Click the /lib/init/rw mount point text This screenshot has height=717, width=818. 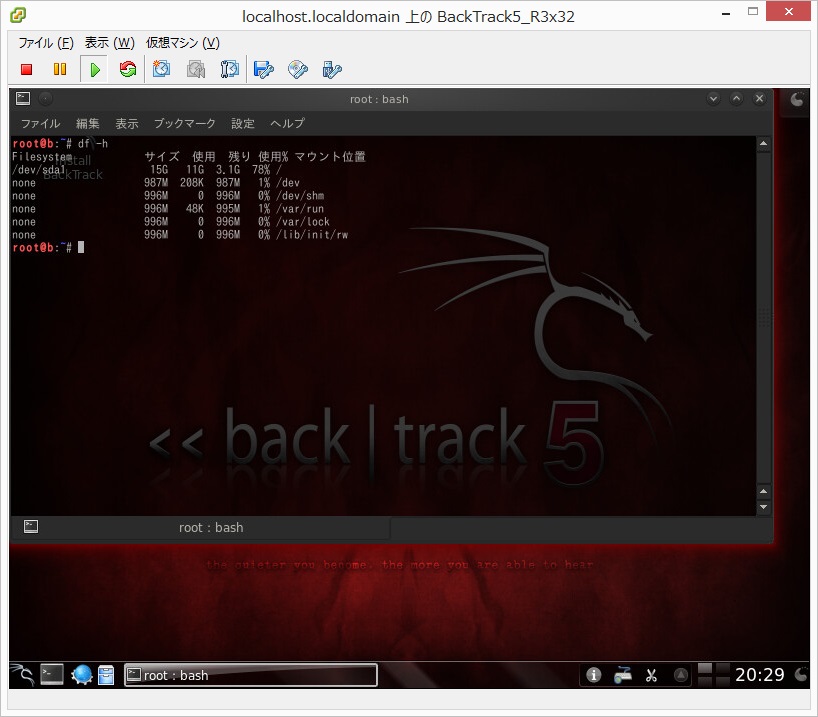312,235
